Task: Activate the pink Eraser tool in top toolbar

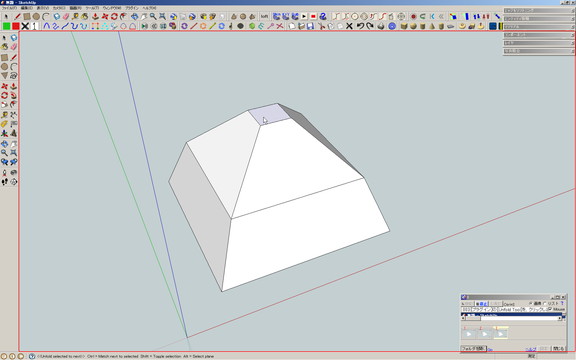Action: (x=66, y=17)
